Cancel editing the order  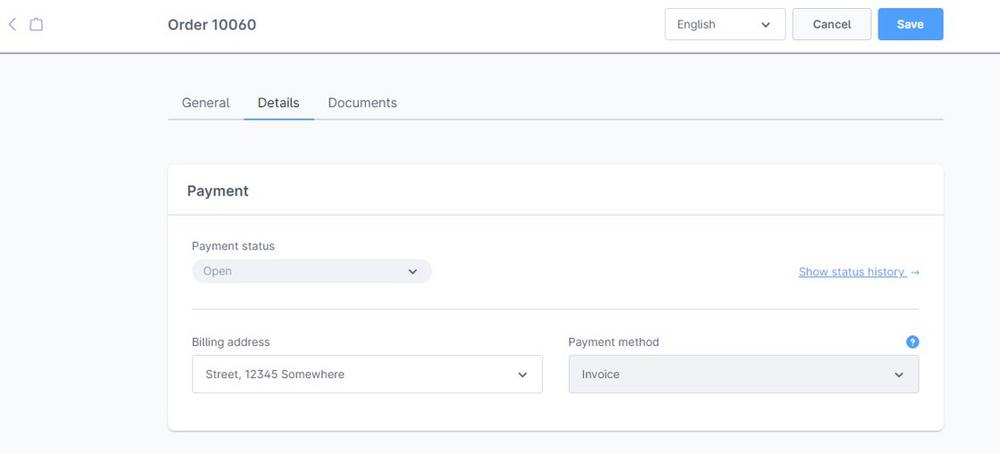click(x=832, y=24)
